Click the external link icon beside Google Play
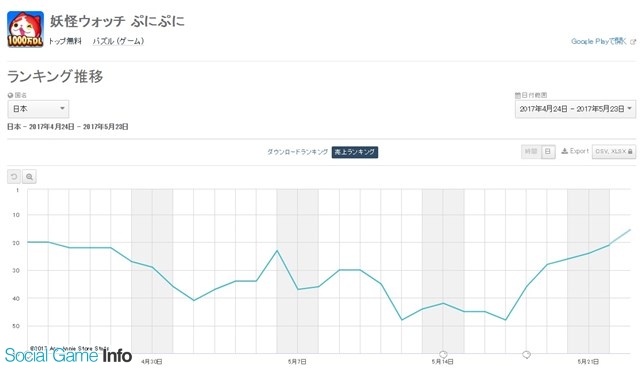 (633, 42)
